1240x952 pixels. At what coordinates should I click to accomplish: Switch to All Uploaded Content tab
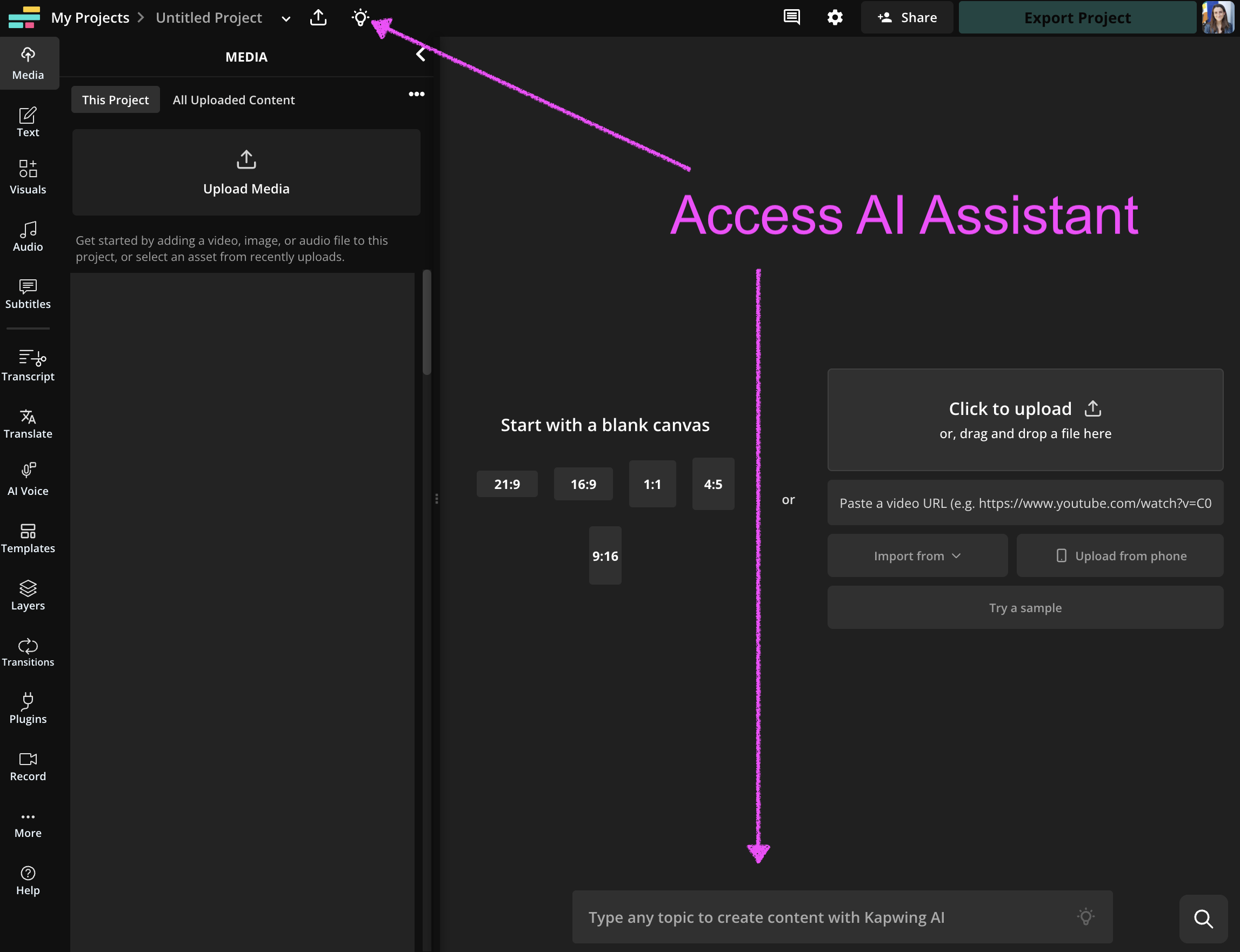click(234, 100)
